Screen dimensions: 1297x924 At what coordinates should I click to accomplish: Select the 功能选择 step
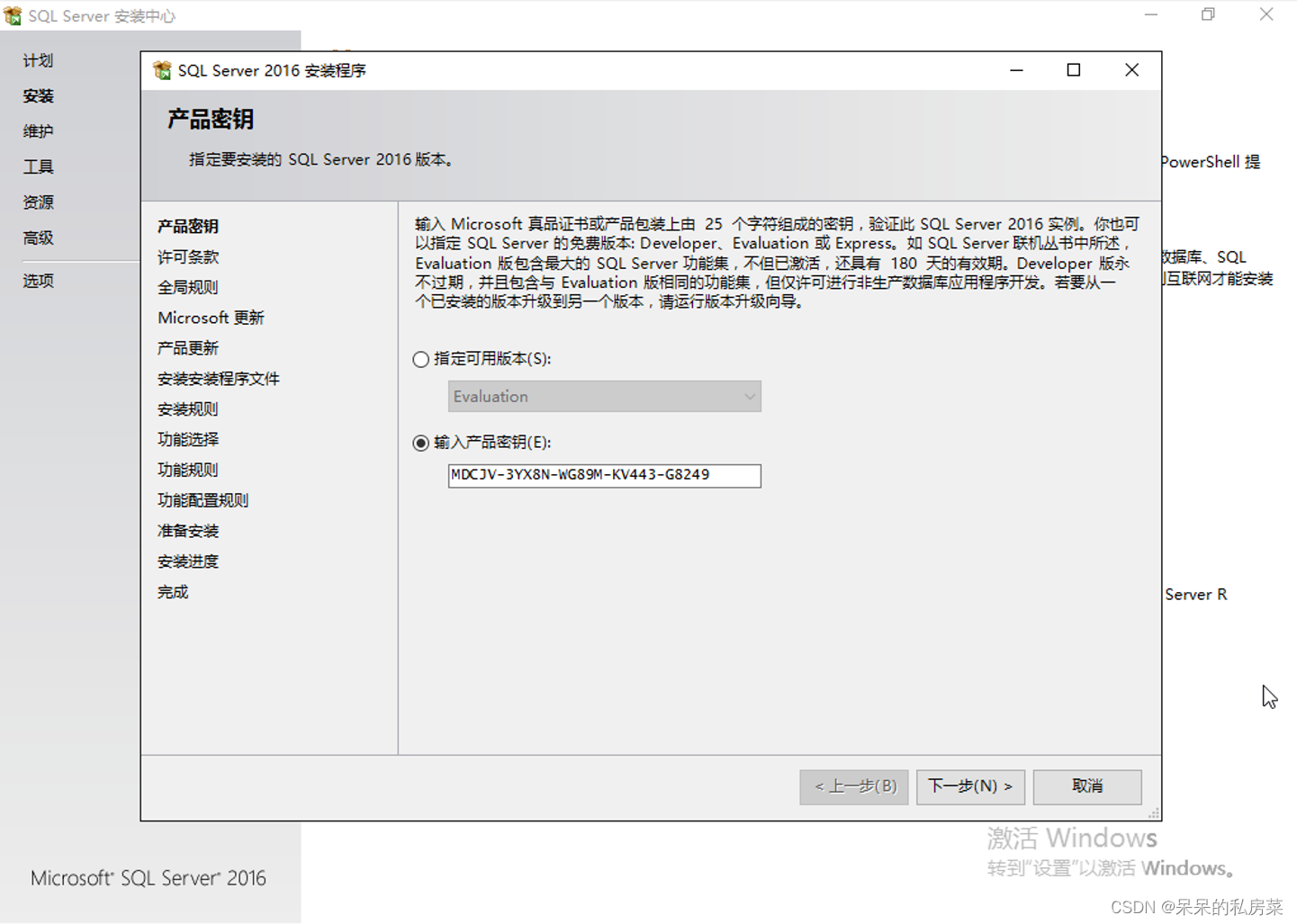click(188, 439)
